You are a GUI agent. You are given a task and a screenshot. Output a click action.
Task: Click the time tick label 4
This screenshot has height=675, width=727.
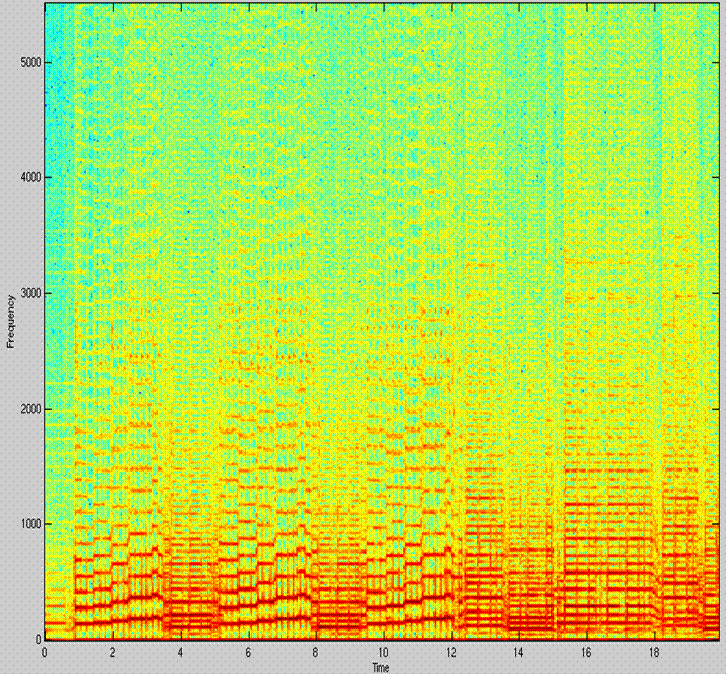(180, 653)
